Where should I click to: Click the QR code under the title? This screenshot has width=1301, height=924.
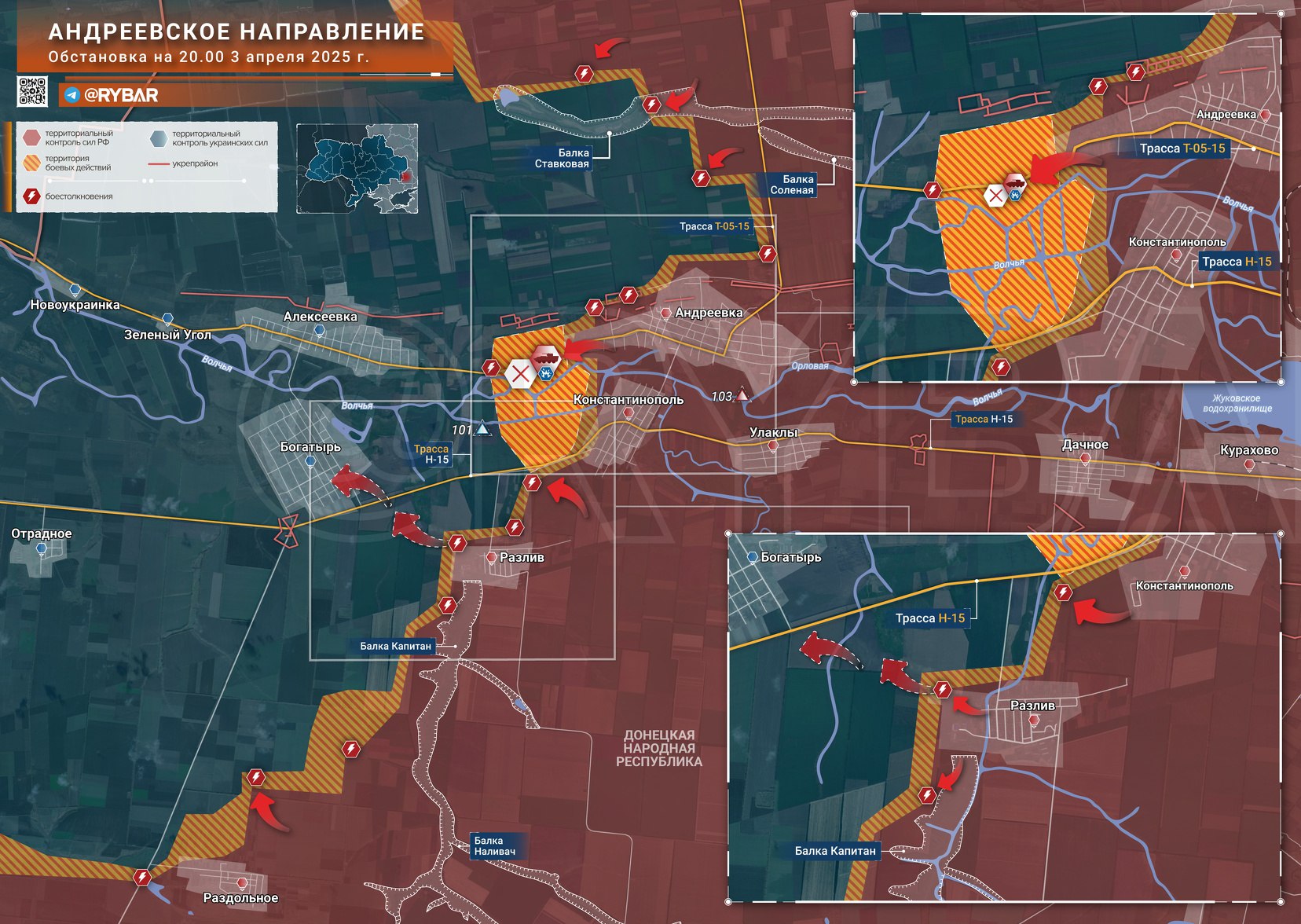coord(32,92)
